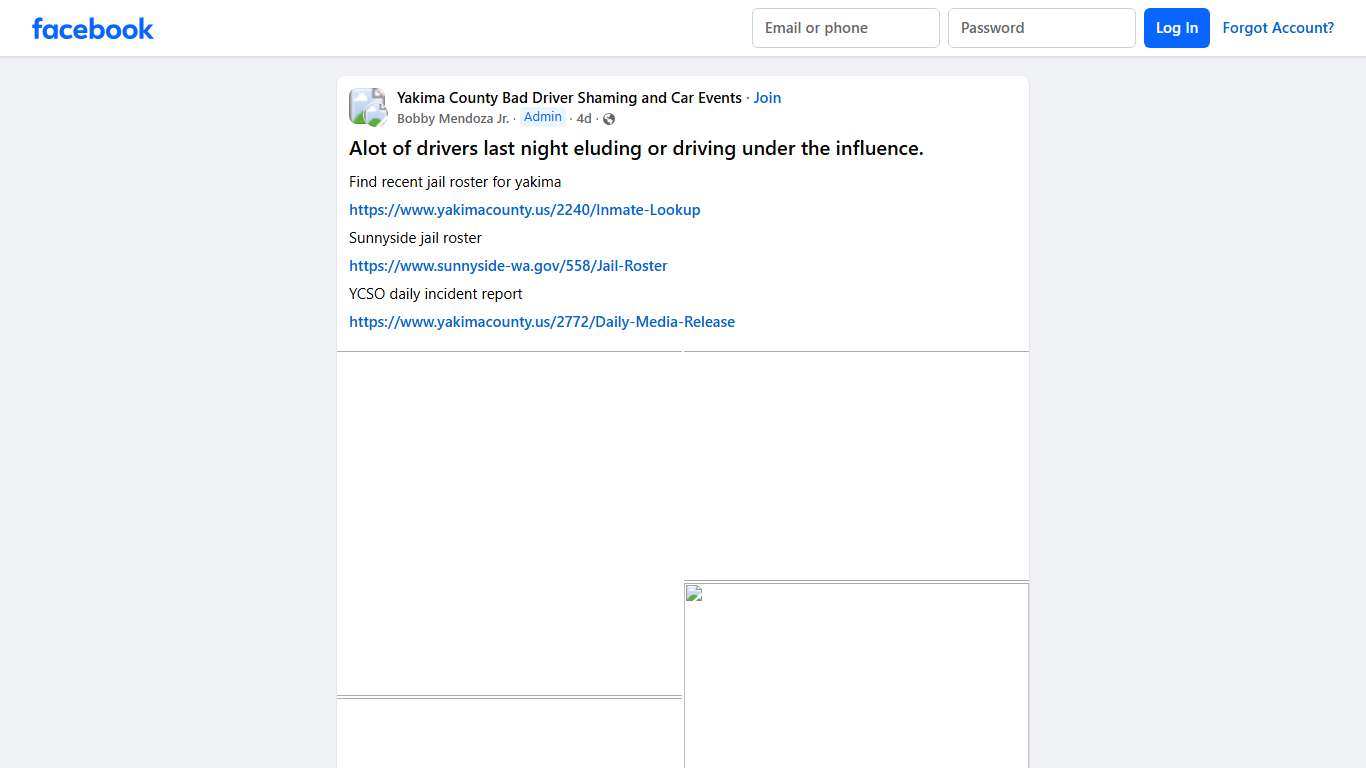Focus the Password field
The image size is (1366, 768).
pos(1041,28)
